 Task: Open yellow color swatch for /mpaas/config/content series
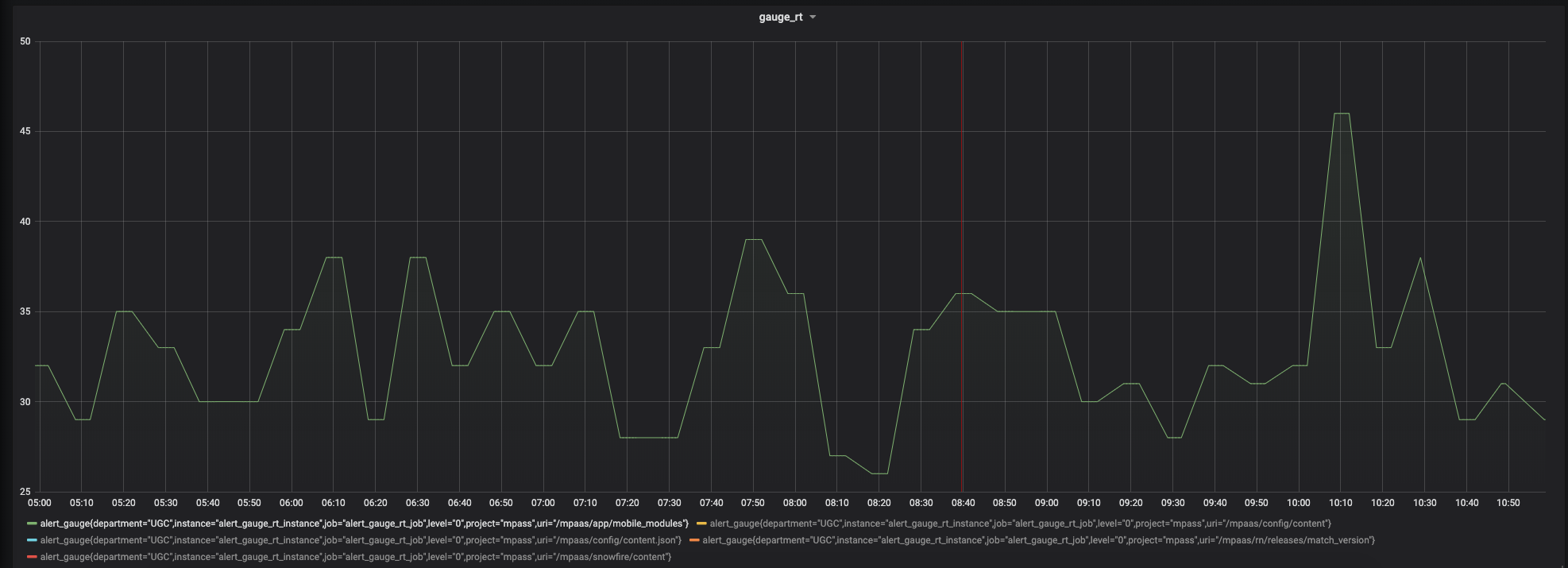tap(701, 524)
